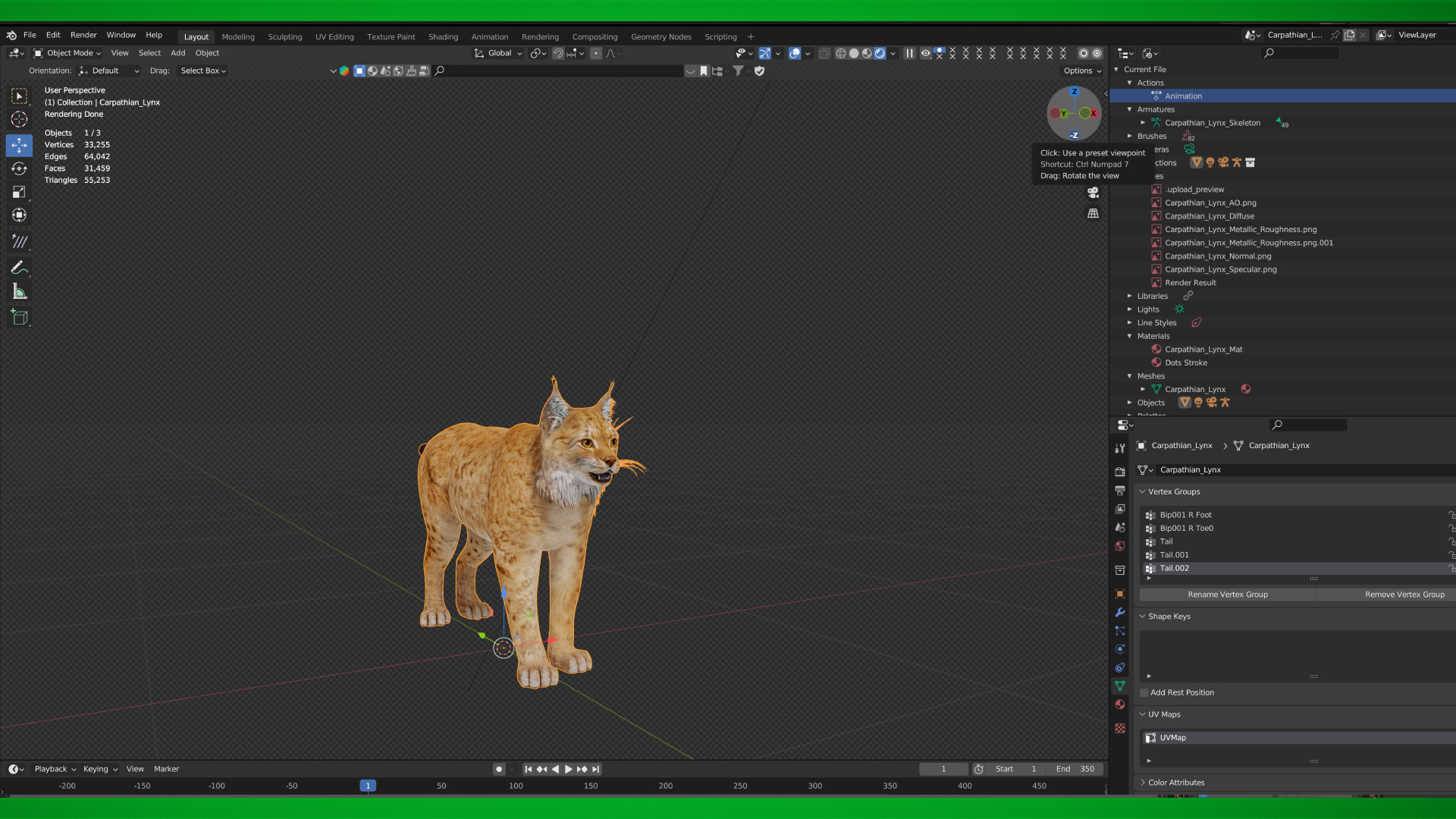Pick the Scale tool
This screenshot has height=819, width=1456.
click(19, 192)
